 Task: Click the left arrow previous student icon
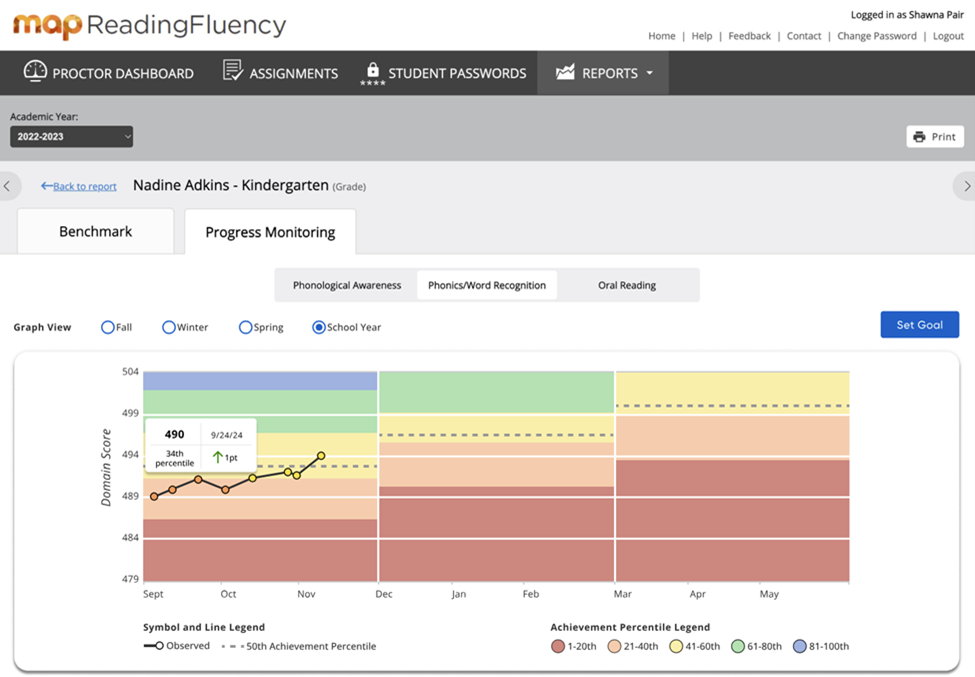coord(8,186)
